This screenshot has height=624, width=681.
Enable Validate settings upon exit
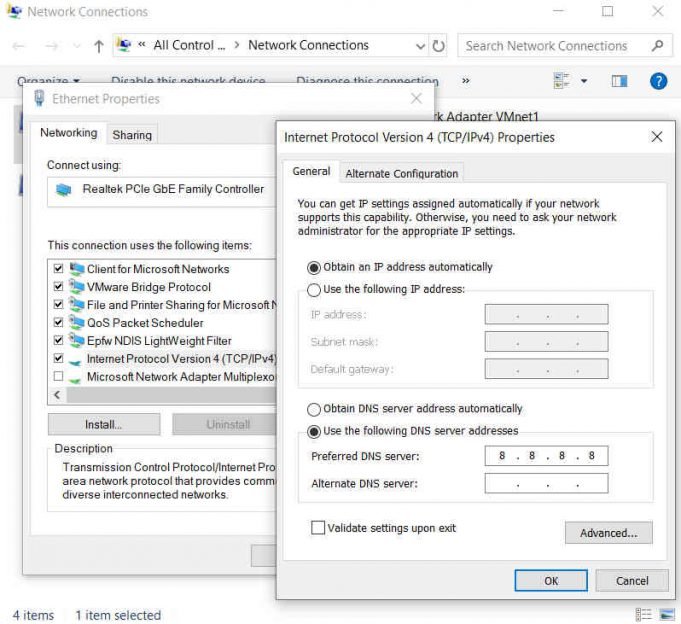(318, 528)
